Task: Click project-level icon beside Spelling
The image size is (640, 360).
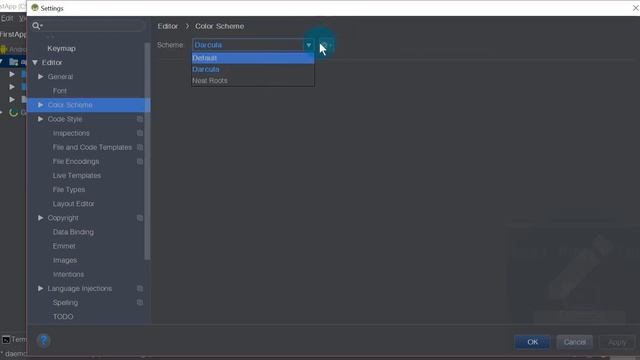Action: point(140,303)
